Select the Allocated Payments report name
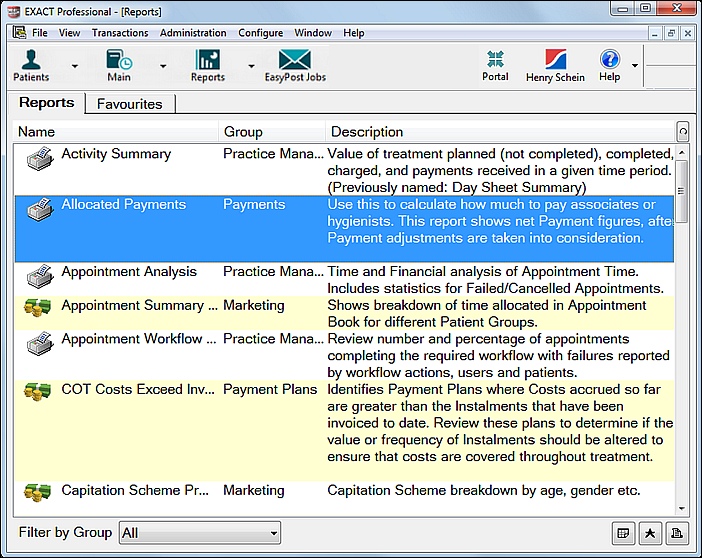This screenshot has height=558, width=702. tap(124, 205)
